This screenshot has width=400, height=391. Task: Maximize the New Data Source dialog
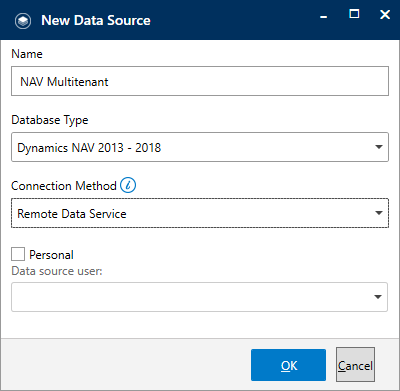pos(354,14)
